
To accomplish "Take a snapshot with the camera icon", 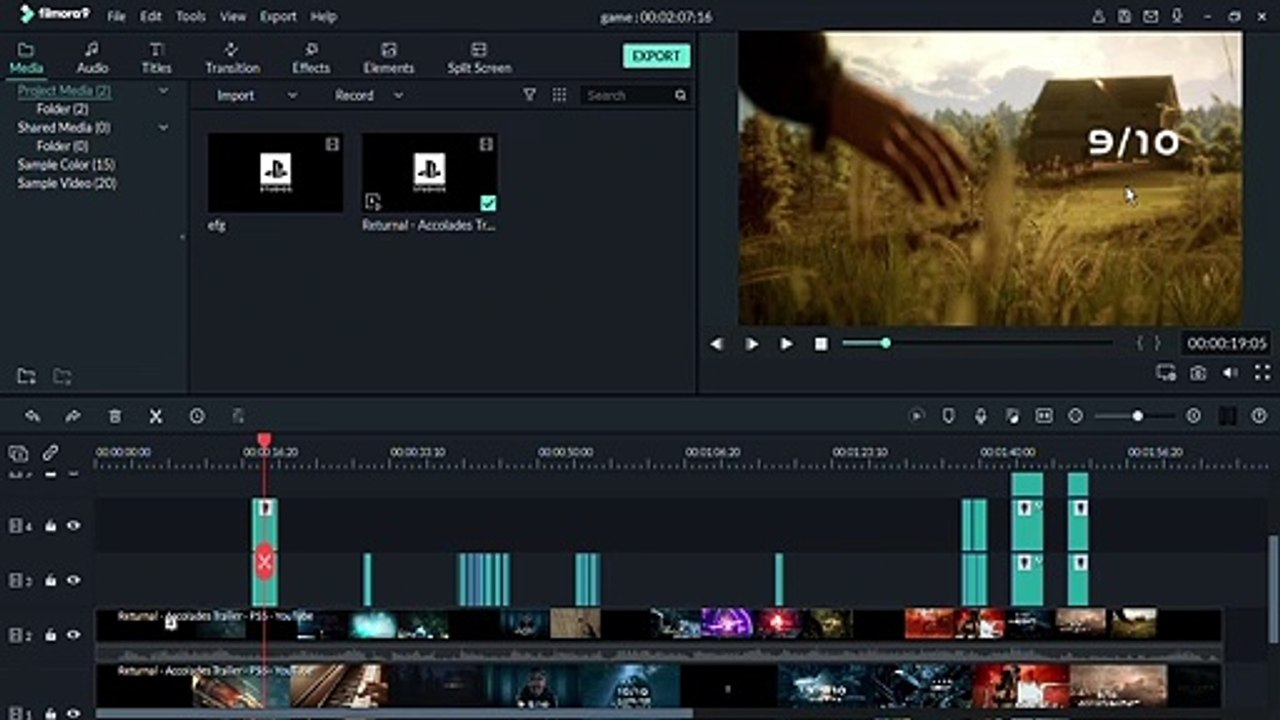I will coord(1198,373).
